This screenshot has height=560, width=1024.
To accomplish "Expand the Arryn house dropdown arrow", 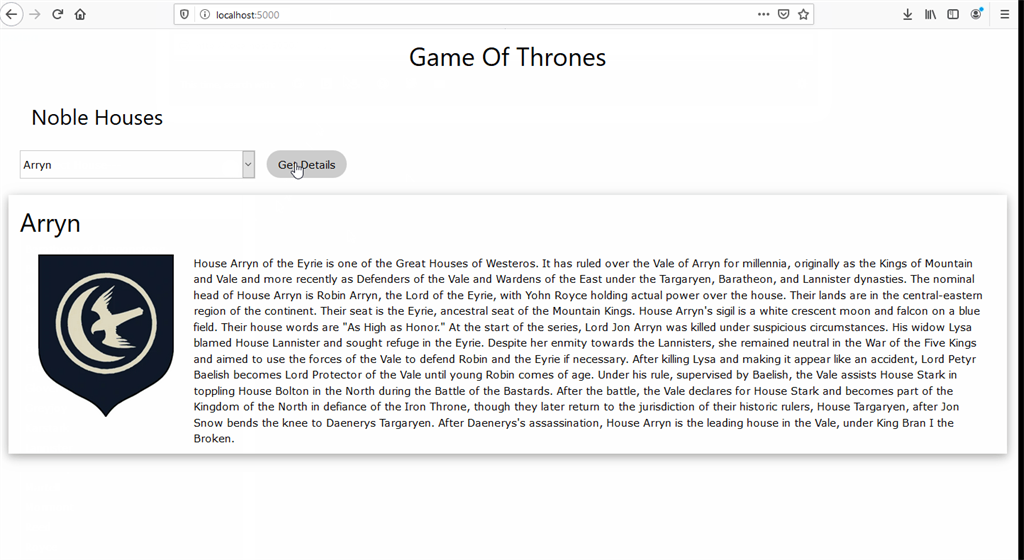I will tap(248, 164).
